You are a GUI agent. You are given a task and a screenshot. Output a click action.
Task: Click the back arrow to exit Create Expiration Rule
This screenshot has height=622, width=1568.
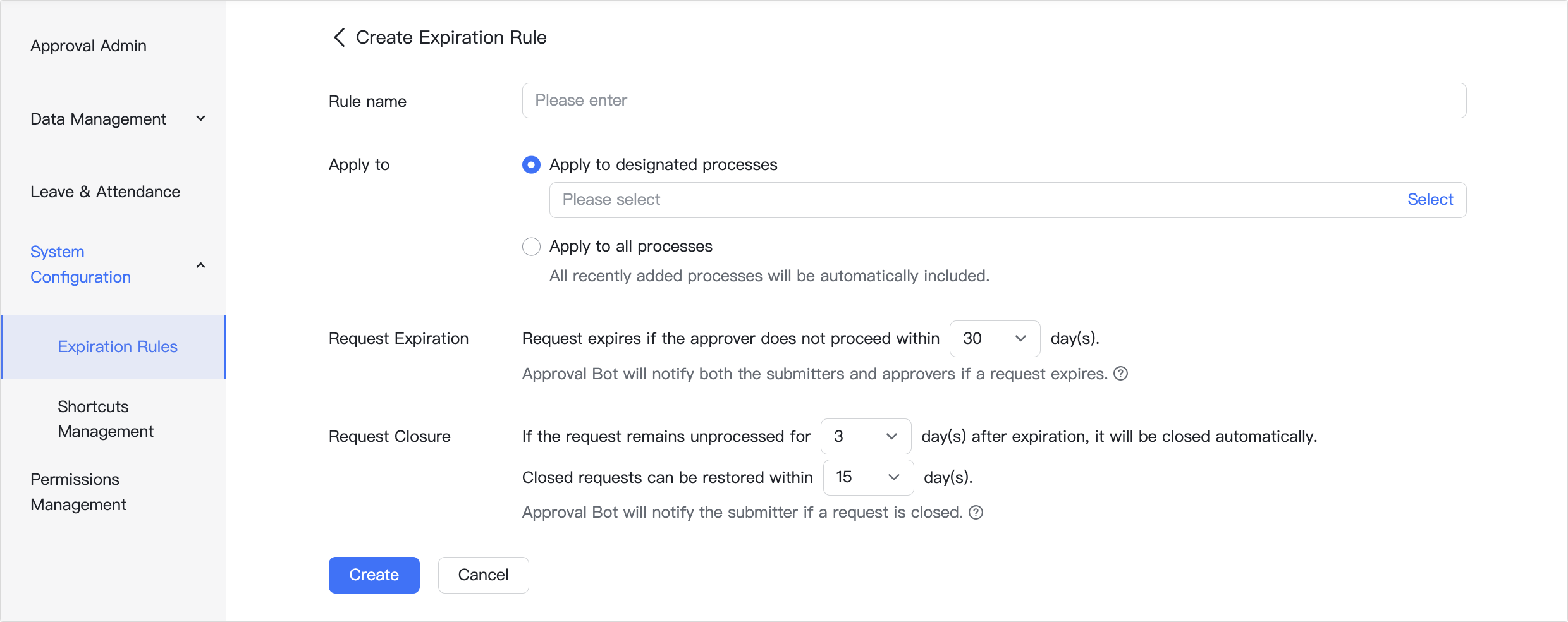[x=339, y=37]
